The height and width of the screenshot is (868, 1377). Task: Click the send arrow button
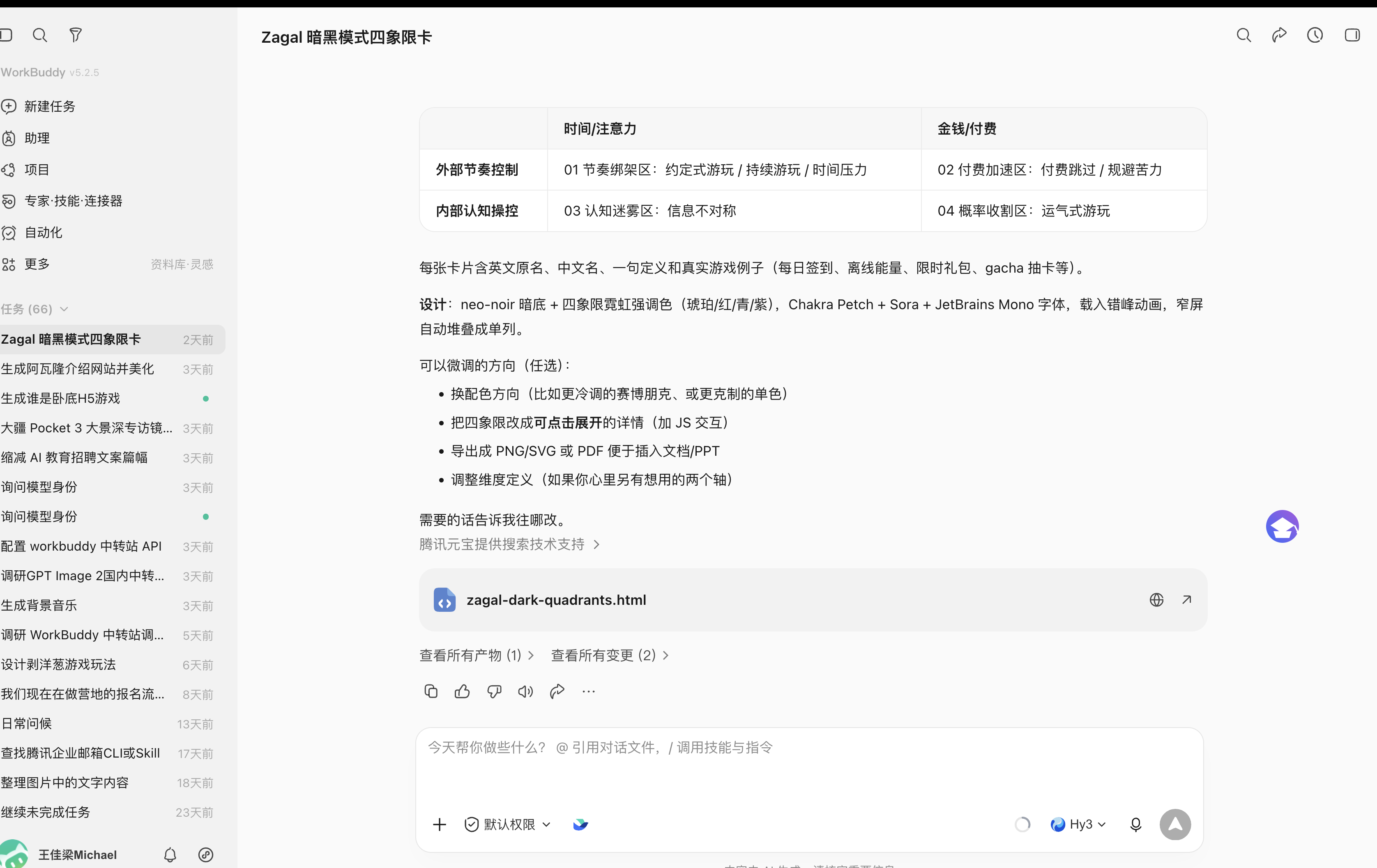[x=1175, y=824]
